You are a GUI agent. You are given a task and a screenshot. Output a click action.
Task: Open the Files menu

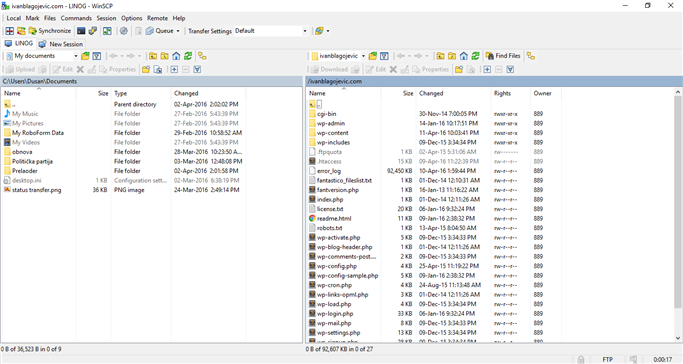(50, 18)
